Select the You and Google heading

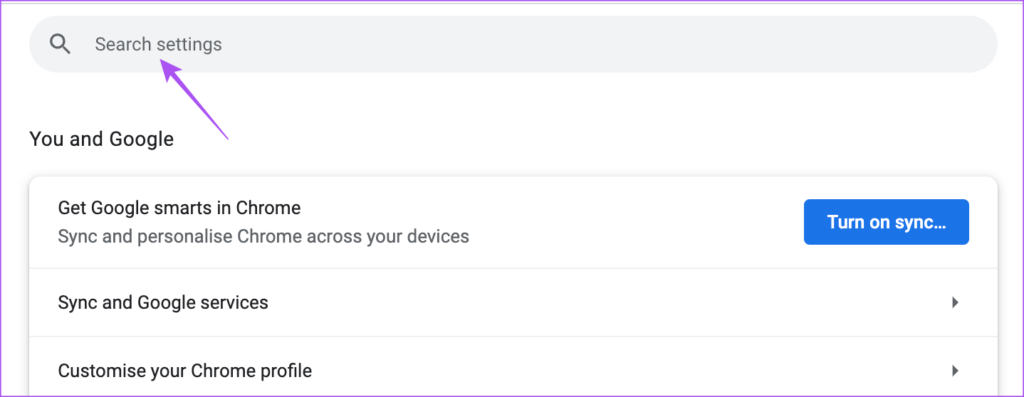click(x=101, y=139)
